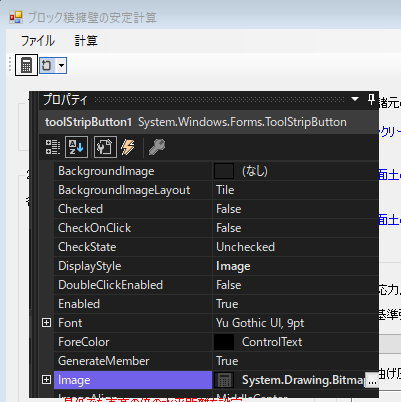Show Properties page button
401x402 pixels.
pyautogui.click(x=105, y=147)
